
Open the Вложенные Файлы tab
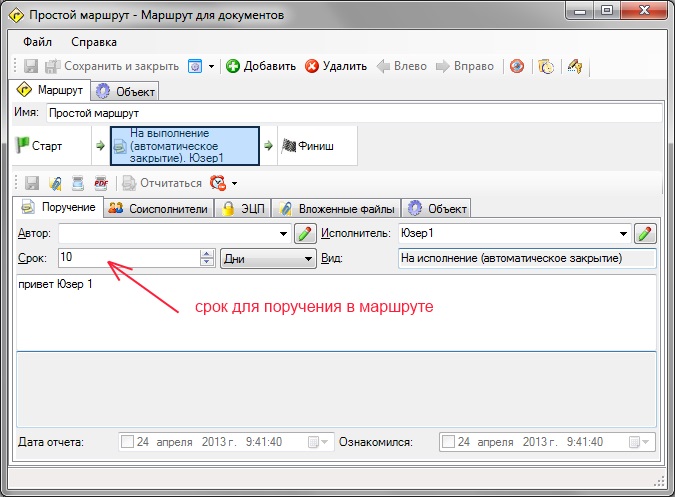337,208
